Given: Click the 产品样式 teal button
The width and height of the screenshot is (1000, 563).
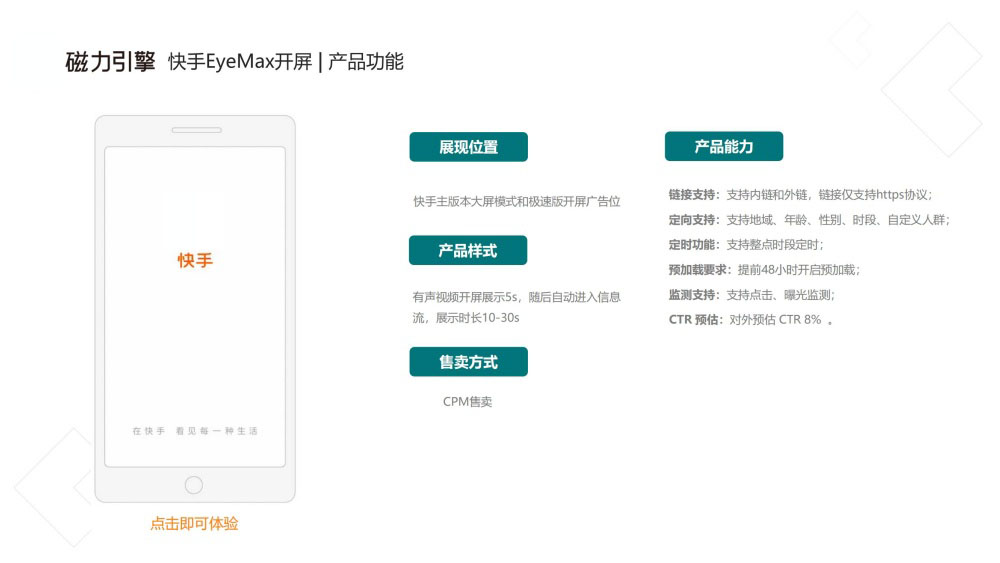Looking at the screenshot, I should click(467, 250).
